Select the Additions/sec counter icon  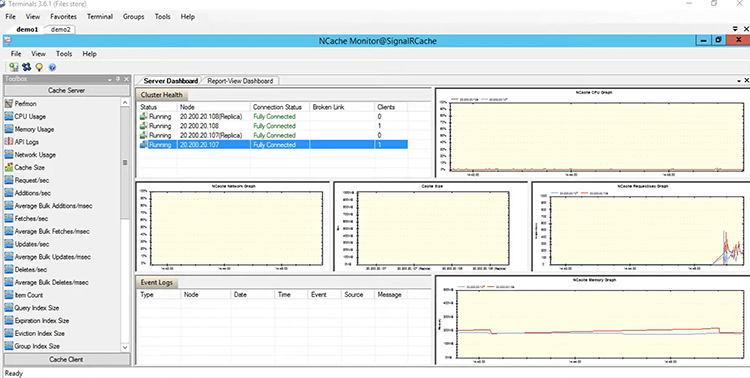(9, 193)
